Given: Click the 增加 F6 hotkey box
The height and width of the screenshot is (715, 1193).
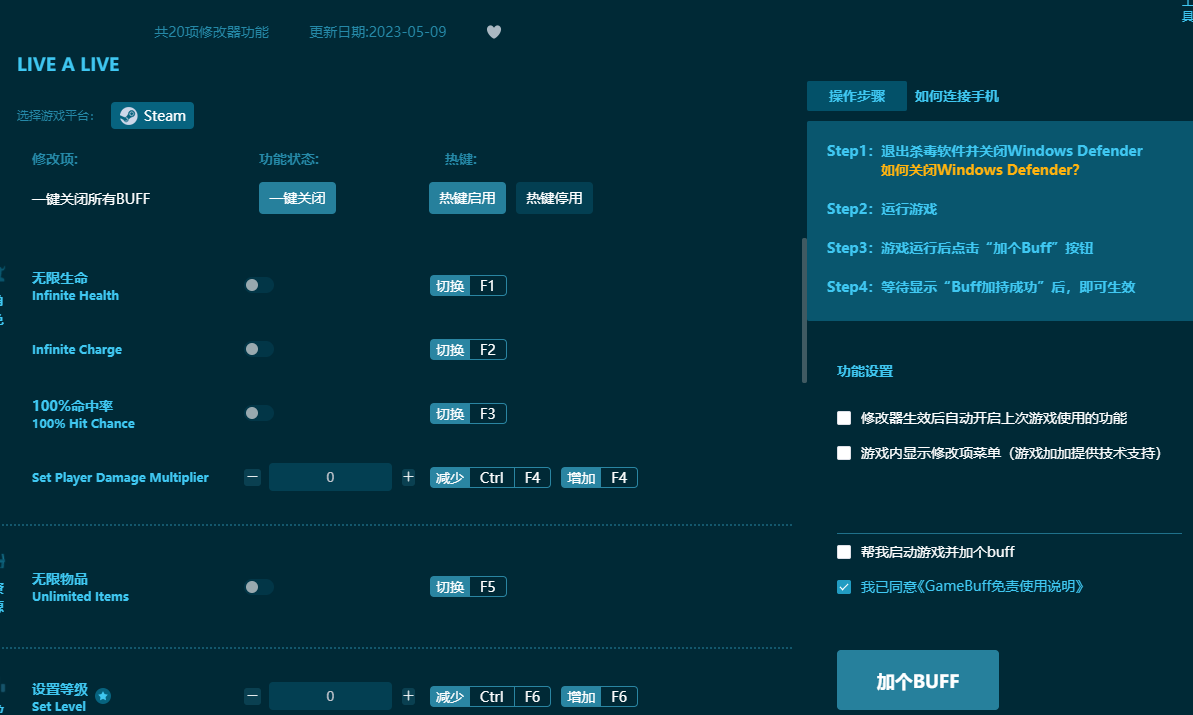Looking at the screenshot, I should coord(600,696).
